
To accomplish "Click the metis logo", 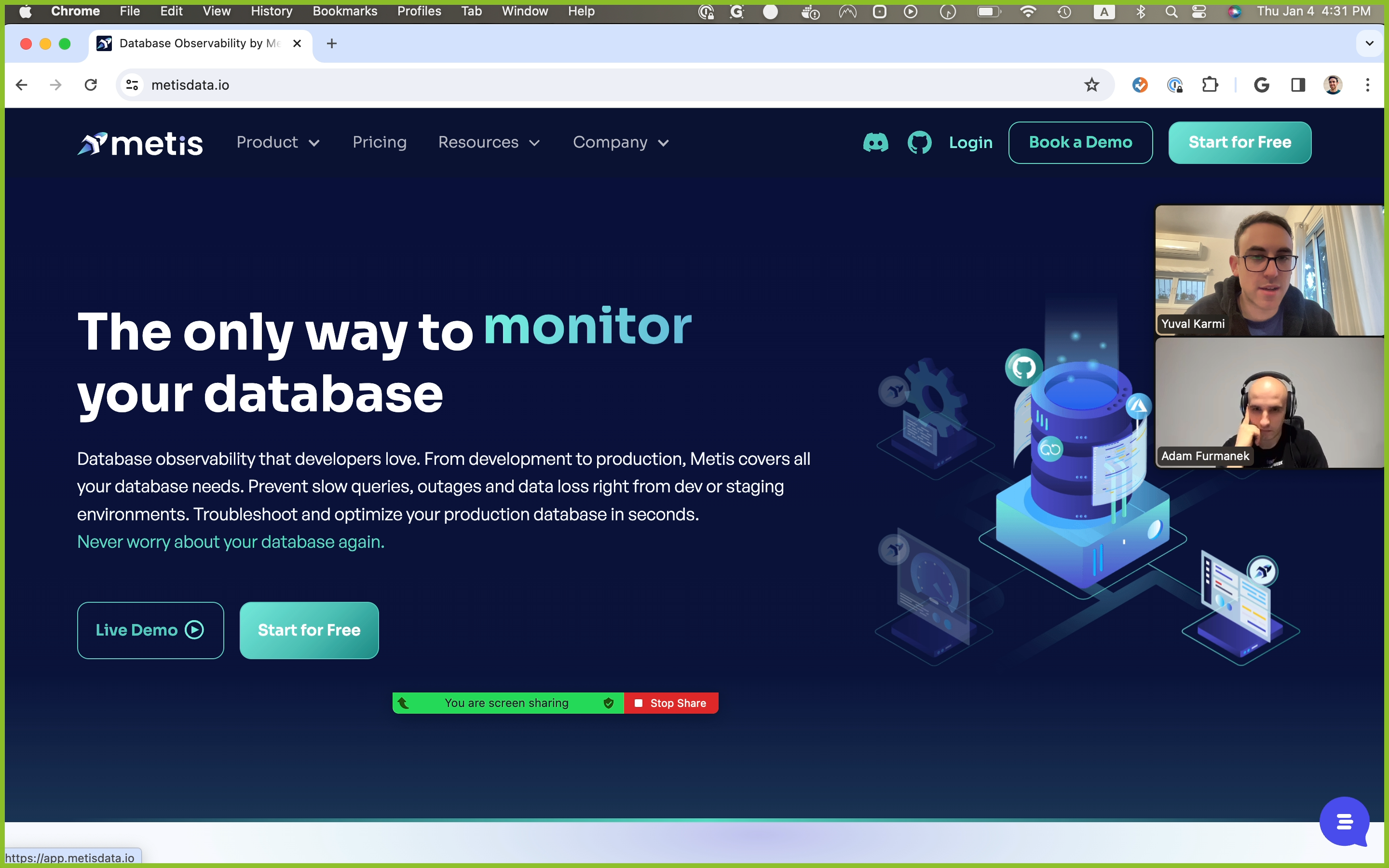I will (x=140, y=144).
